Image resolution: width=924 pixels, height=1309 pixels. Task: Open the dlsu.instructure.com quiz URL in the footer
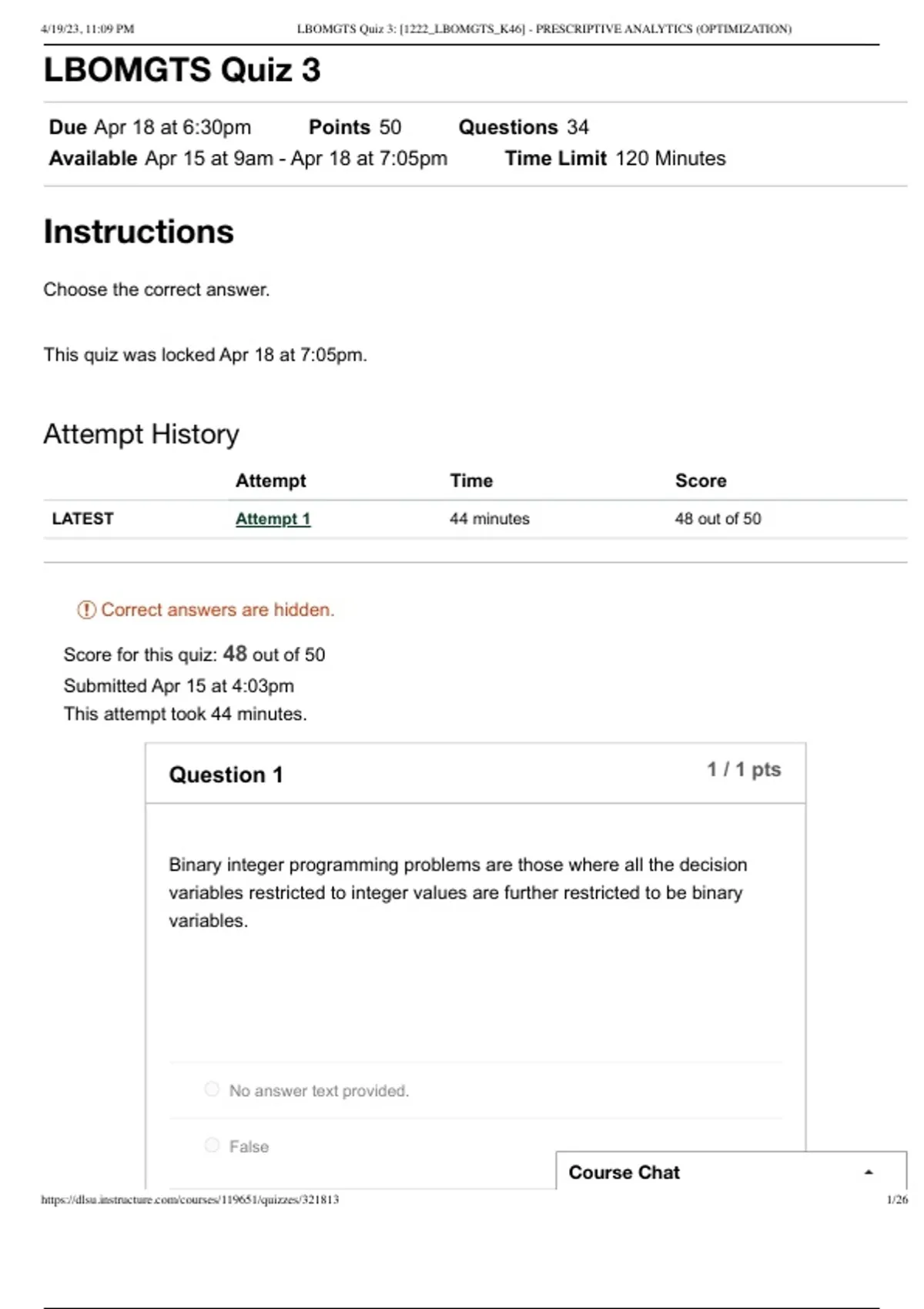click(189, 1200)
